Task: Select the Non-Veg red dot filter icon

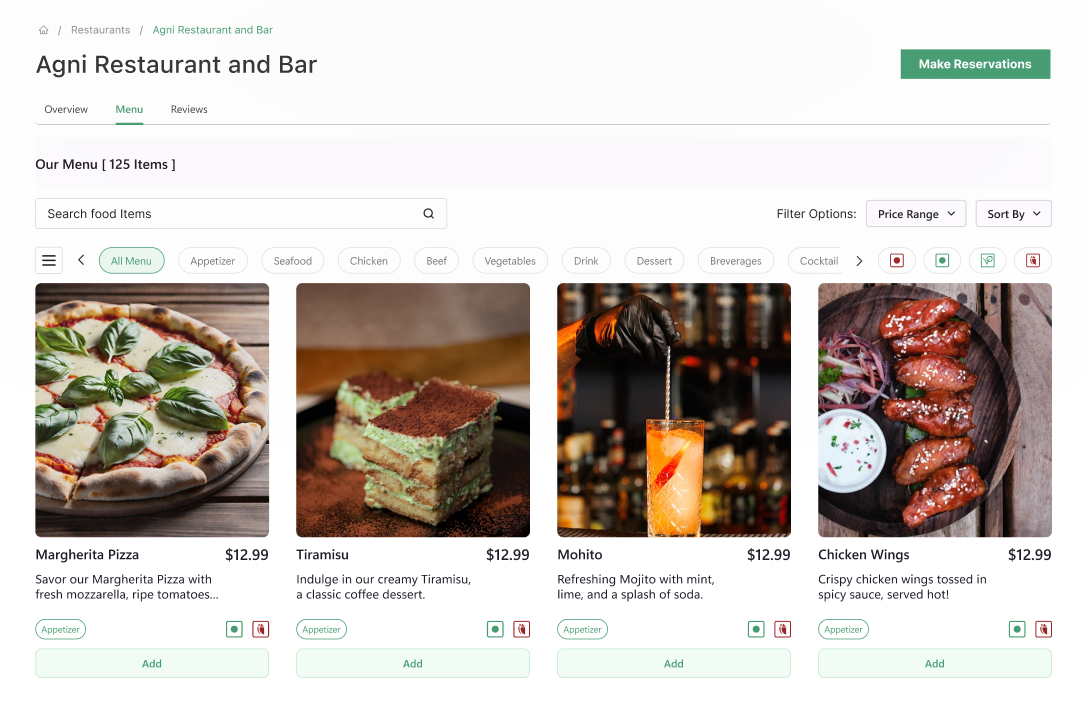Action: [x=897, y=260]
